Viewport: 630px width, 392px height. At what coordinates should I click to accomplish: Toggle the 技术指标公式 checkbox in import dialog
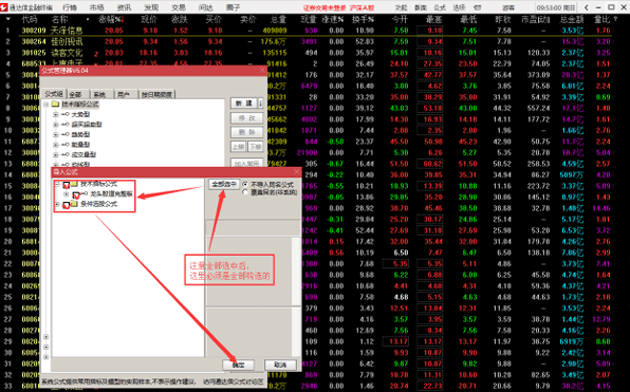point(67,184)
